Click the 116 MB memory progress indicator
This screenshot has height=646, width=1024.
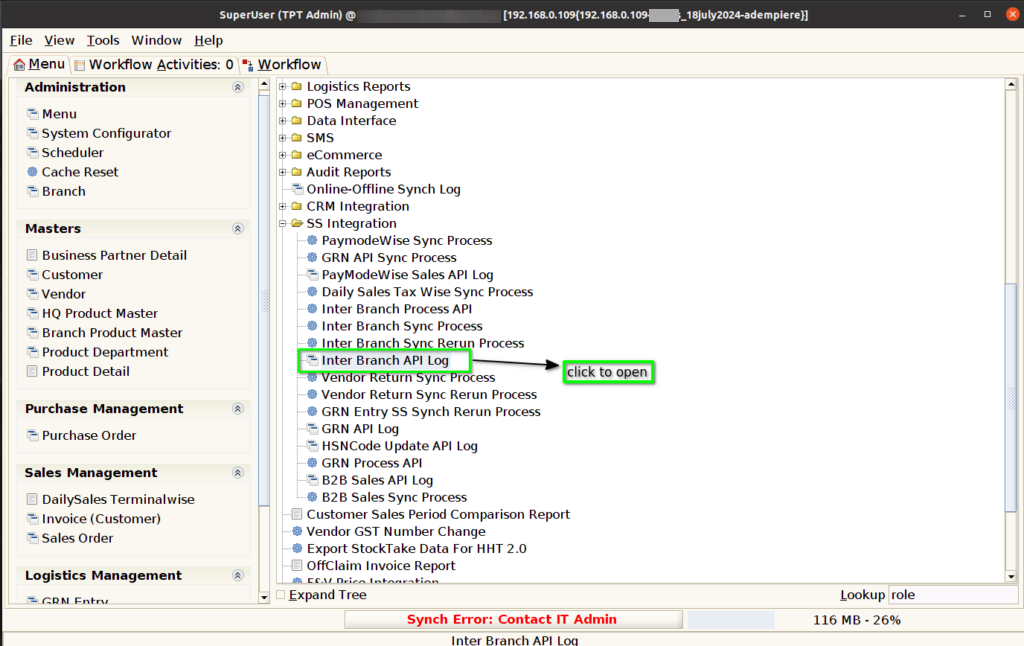click(856, 620)
